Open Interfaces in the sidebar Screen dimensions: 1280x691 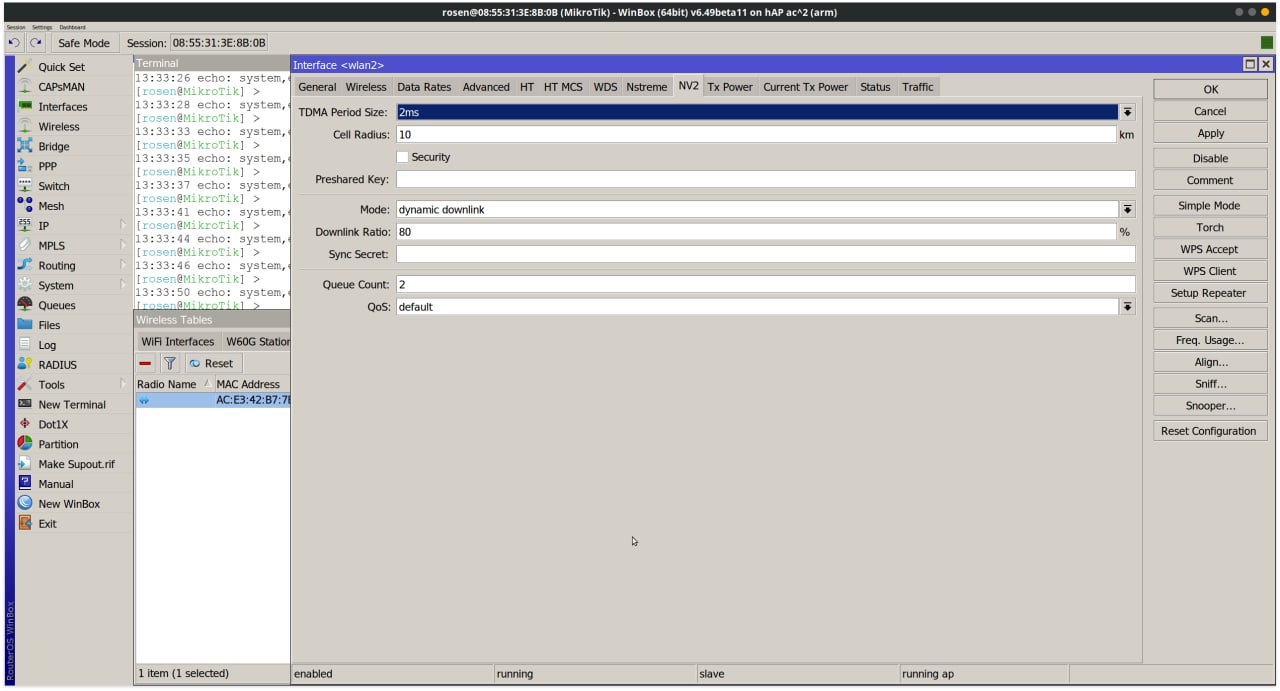pos(62,107)
